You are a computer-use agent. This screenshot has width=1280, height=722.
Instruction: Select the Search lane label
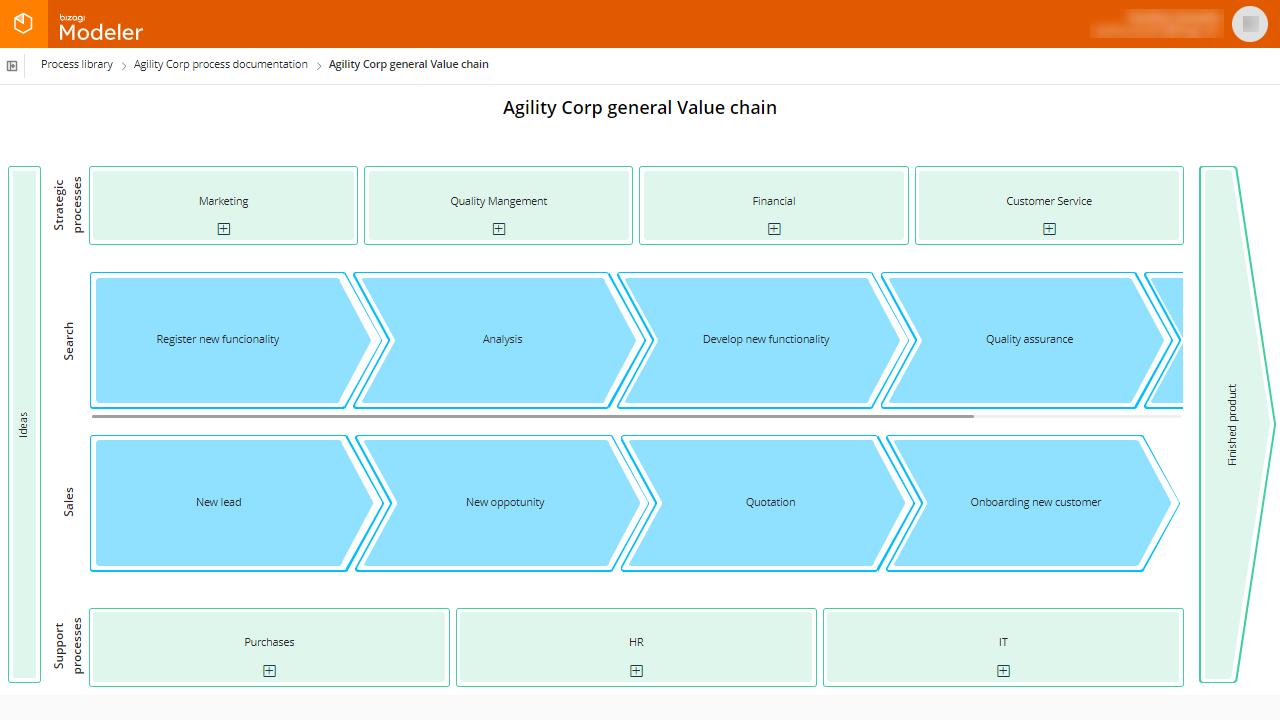point(69,341)
